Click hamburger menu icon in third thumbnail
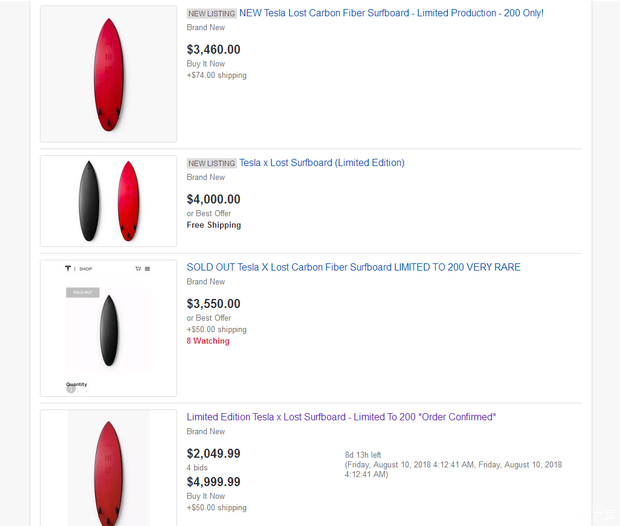Screen dimensions: 620x526 tap(147, 268)
